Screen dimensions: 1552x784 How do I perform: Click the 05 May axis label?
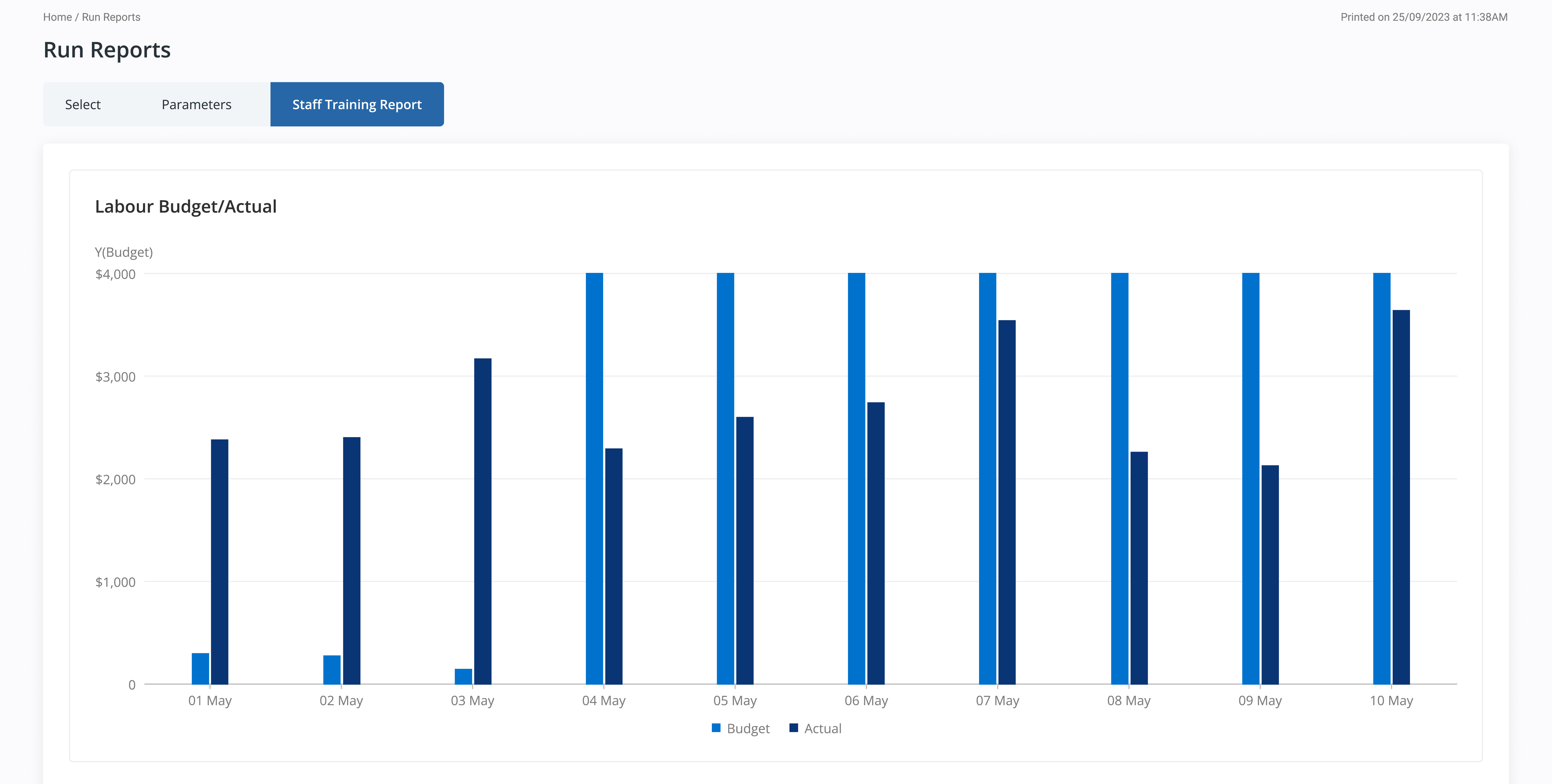click(735, 700)
